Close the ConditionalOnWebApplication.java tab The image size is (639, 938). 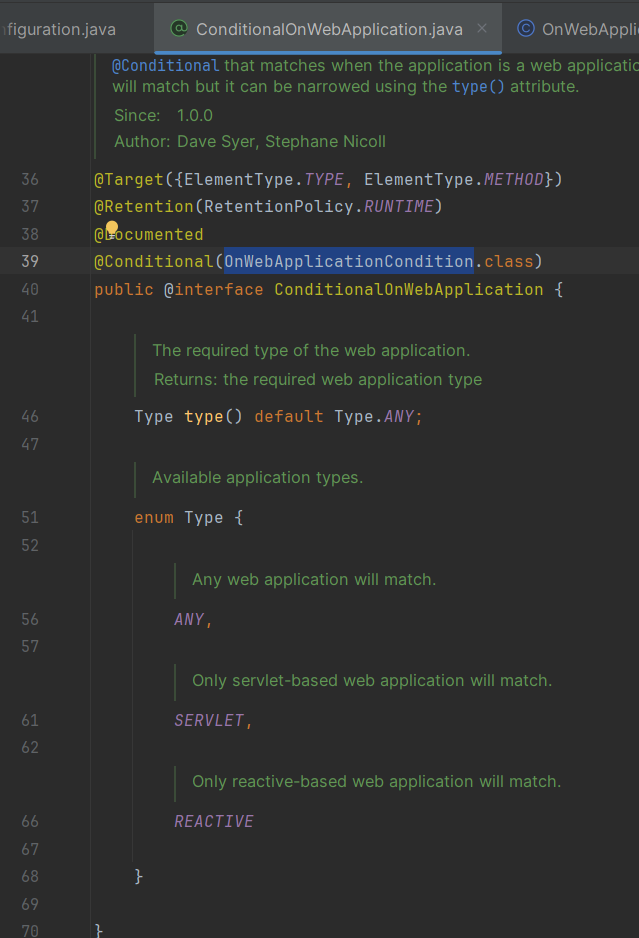pyautogui.click(x=482, y=29)
